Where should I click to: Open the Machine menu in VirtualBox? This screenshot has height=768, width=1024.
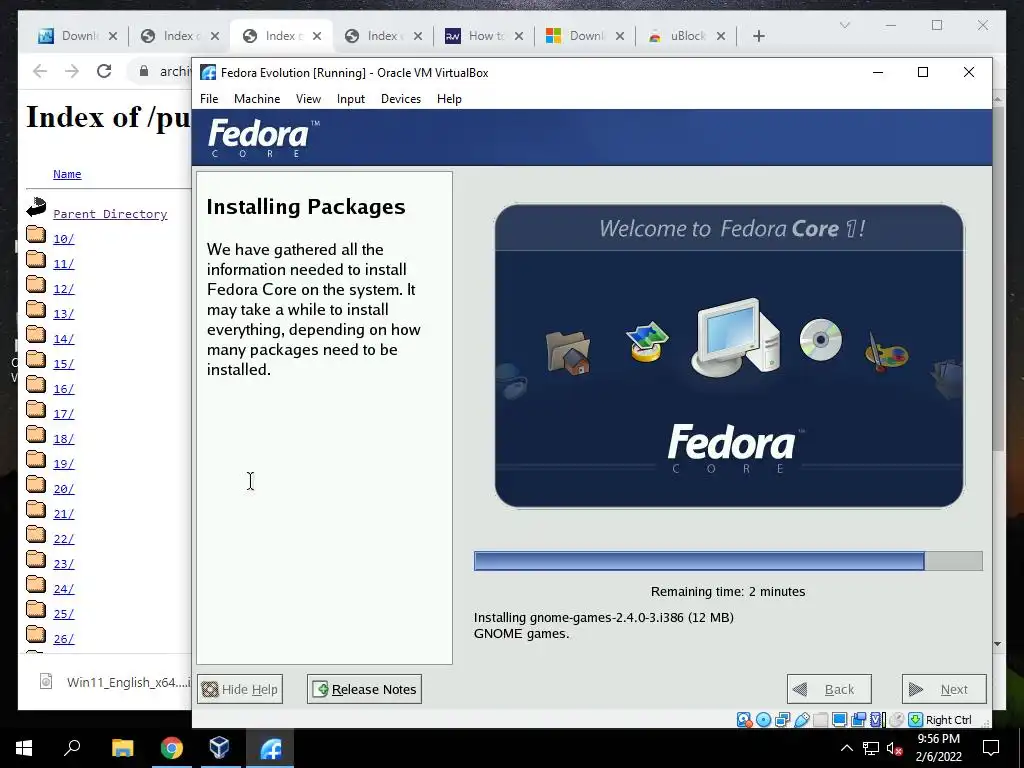click(x=257, y=99)
